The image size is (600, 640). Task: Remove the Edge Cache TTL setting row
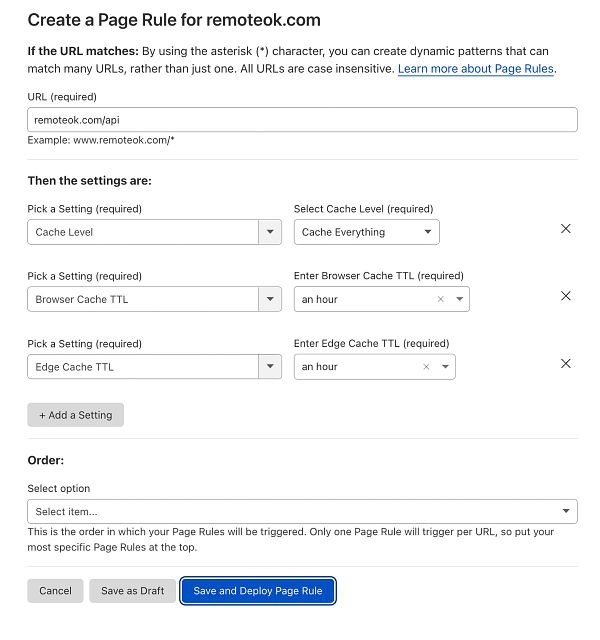tap(565, 364)
